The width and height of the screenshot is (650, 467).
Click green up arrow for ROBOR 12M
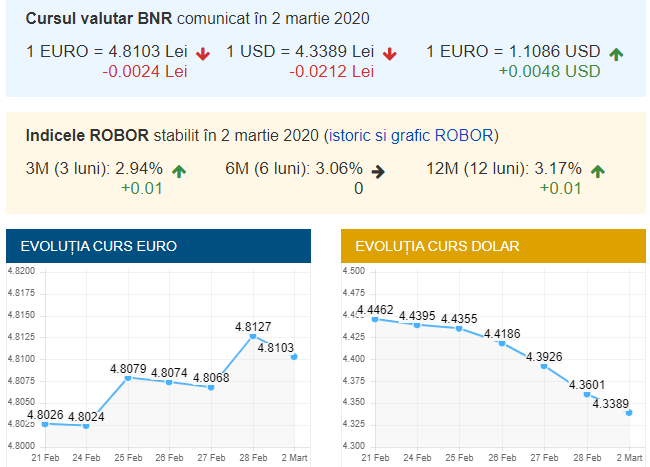pos(598,170)
